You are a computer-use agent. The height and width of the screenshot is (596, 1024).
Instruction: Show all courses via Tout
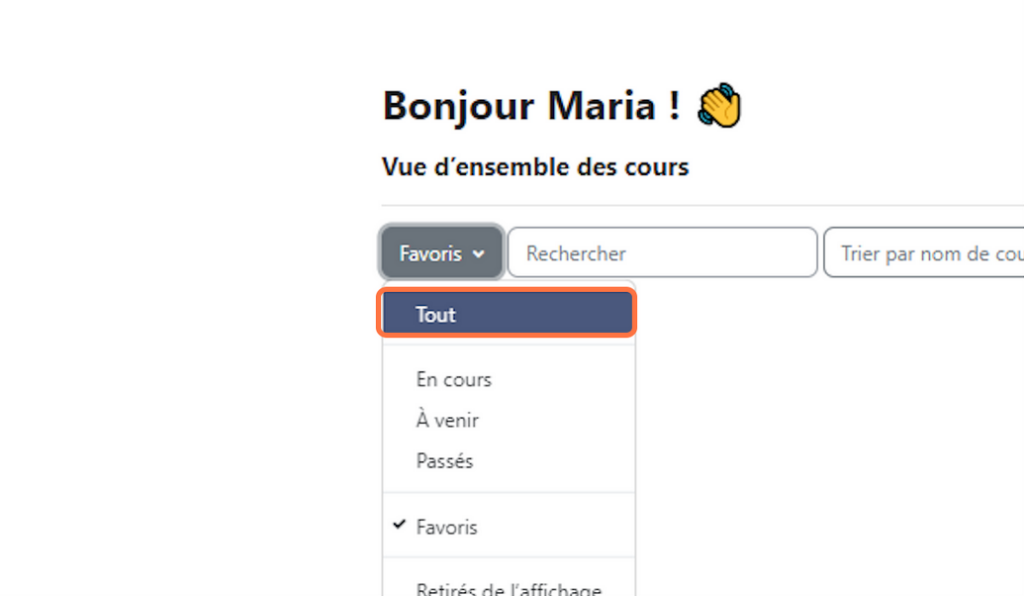pyautogui.click(x=507, y=313)
